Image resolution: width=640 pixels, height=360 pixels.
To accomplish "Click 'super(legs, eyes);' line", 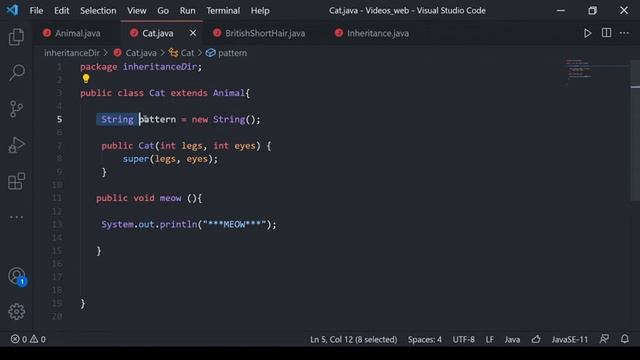I will tap(171, 159).
